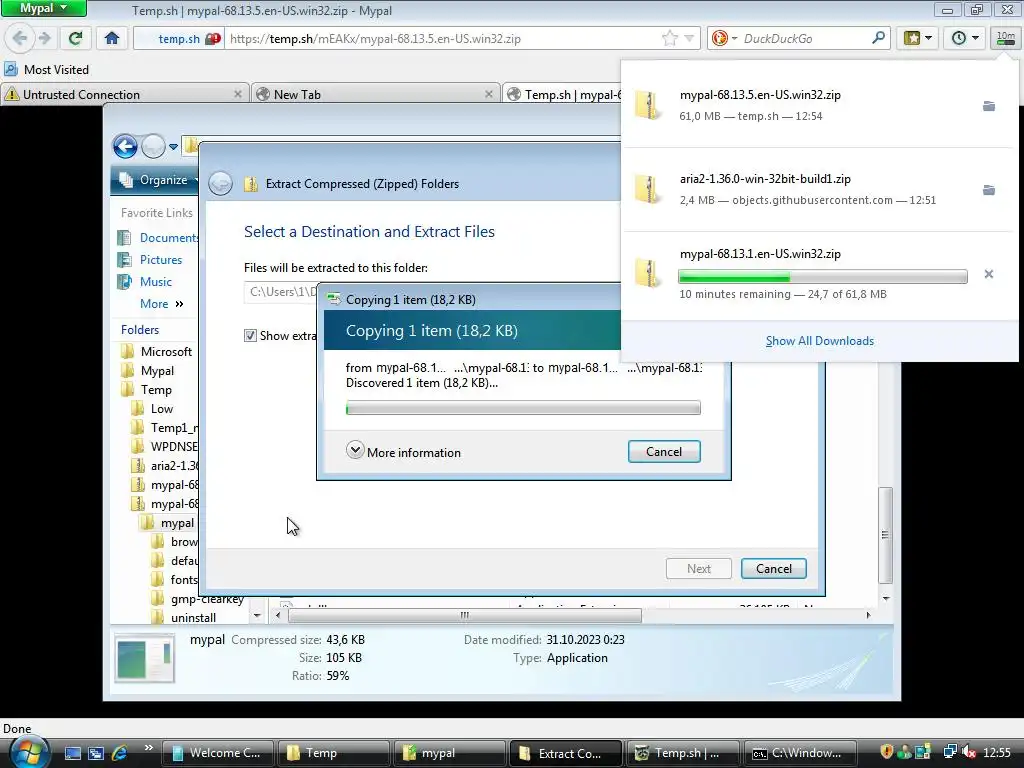
Task: Switch to the Temp.sh tab
Action: click(x=563, y=95)
